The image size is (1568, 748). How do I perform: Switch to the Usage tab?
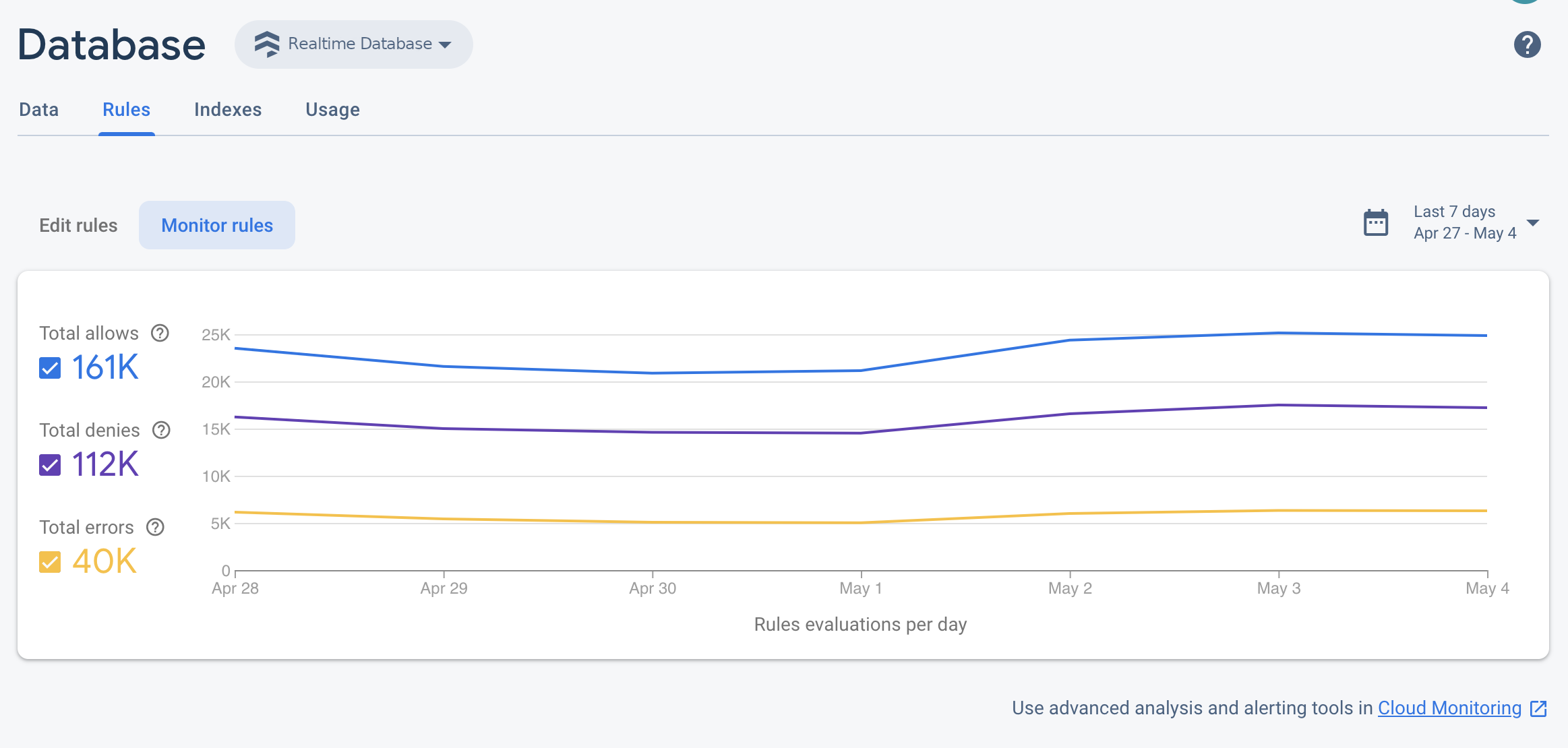point(332,109)
